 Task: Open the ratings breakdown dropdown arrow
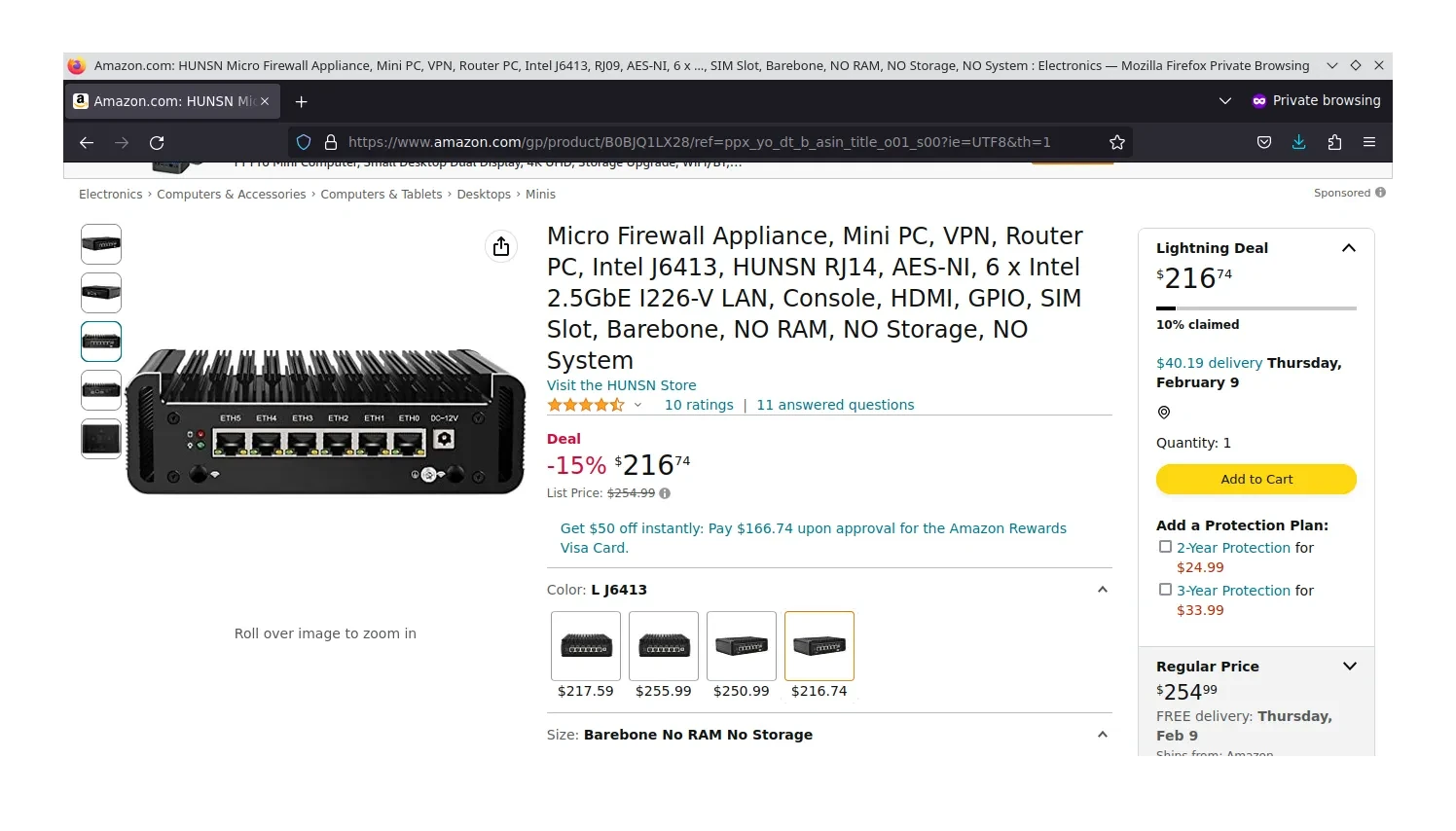click(x=638, y=405)
